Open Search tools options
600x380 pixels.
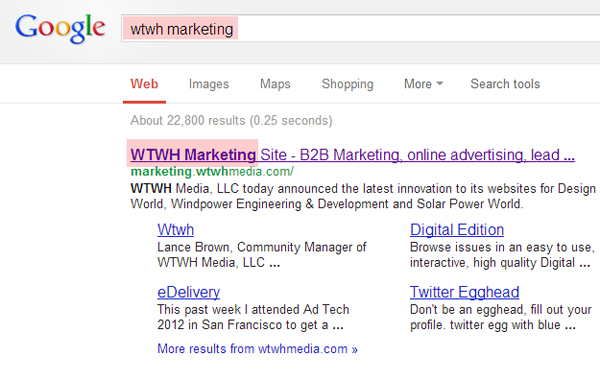tap(505, 84)
